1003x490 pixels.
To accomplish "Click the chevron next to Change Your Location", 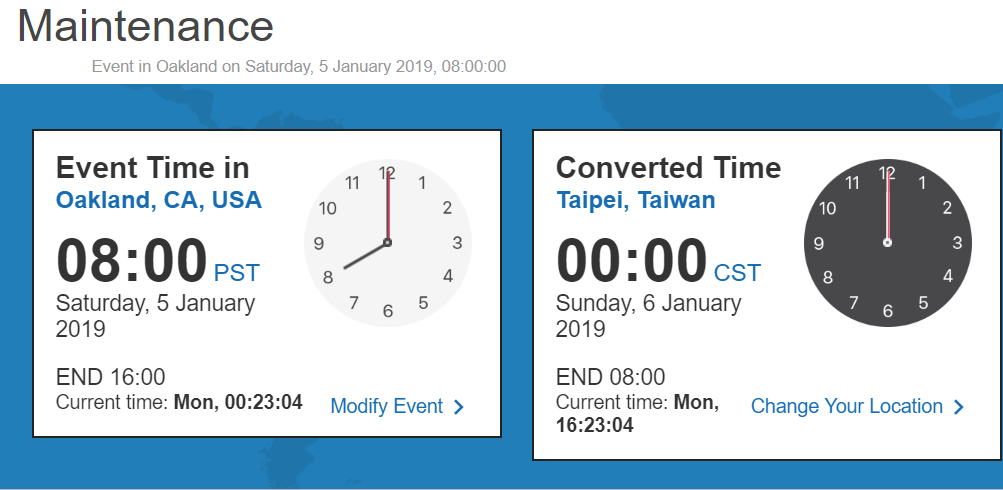I will (958, 407).
